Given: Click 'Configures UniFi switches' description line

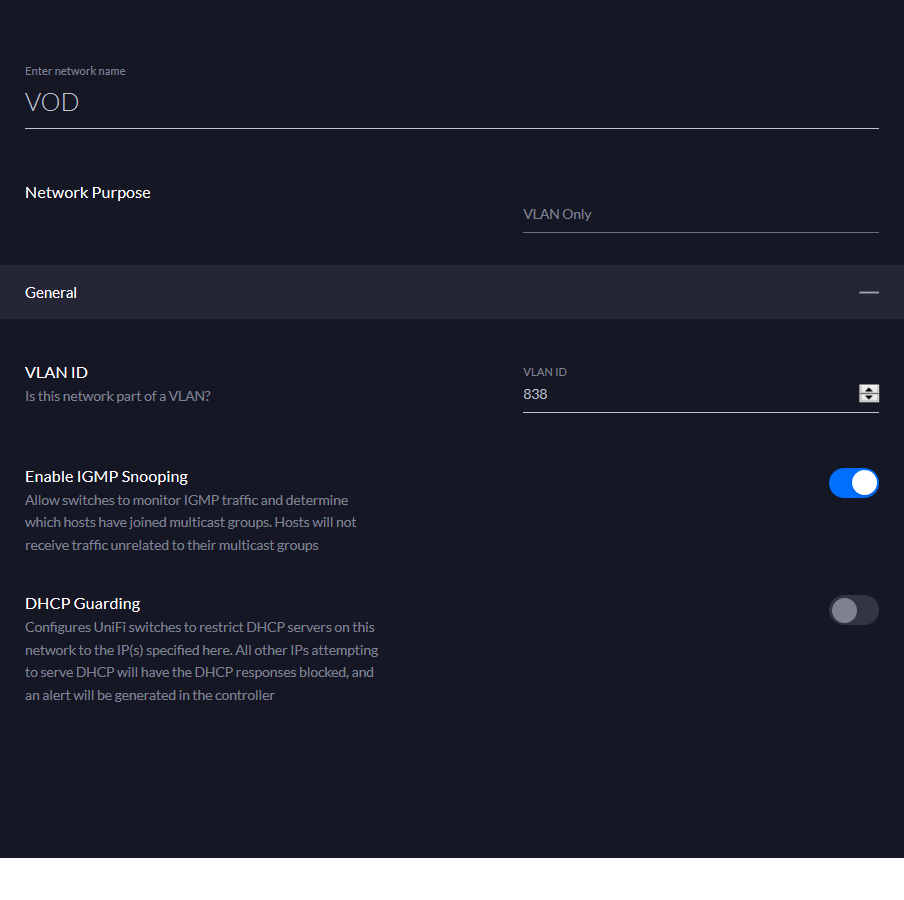Looking at the screenshot, I should tap(199, 627).
